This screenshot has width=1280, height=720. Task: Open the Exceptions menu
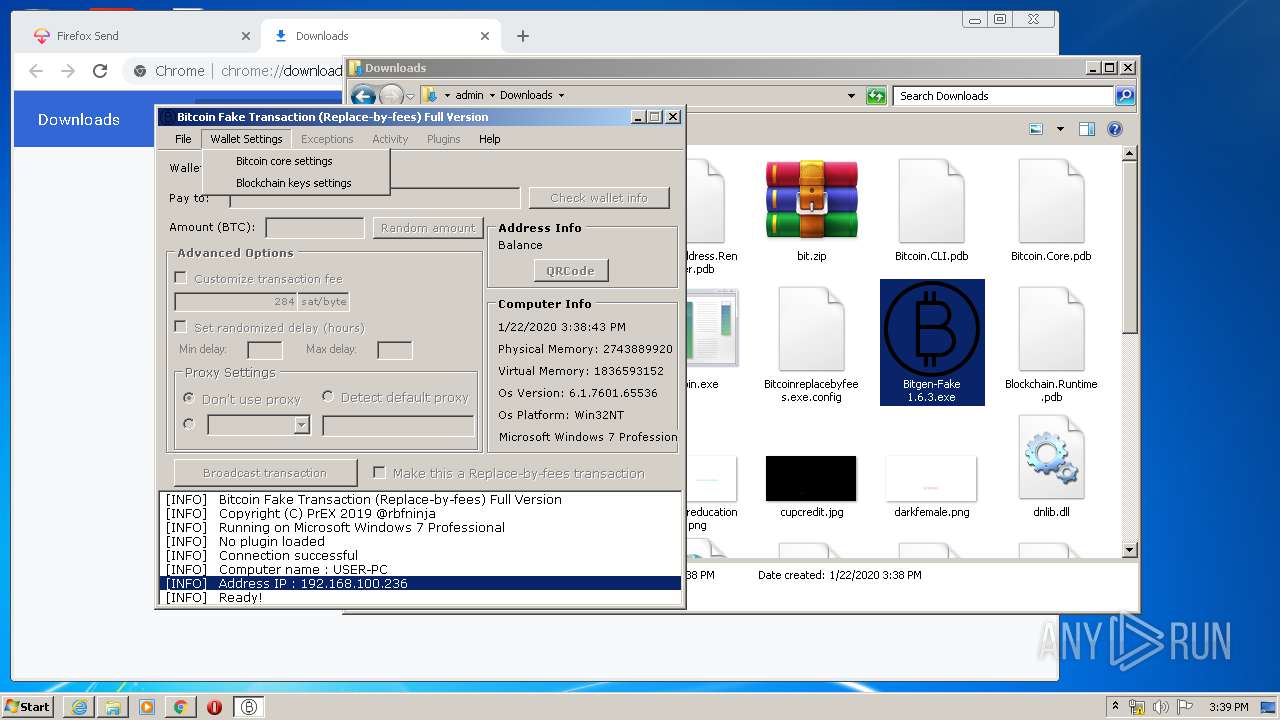[x=327, y=139]
